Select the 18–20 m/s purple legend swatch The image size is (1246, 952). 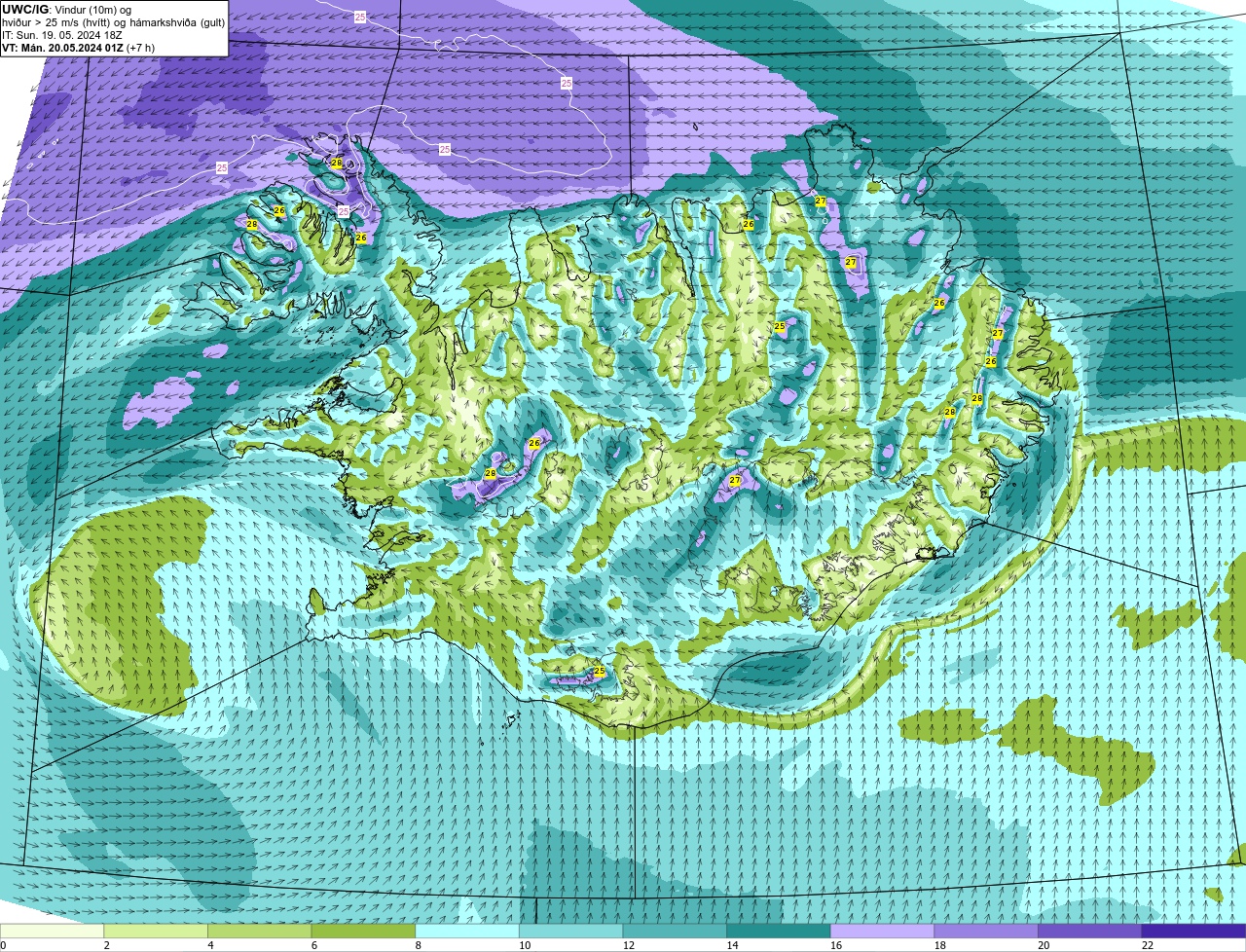click(x=986, y=932)
